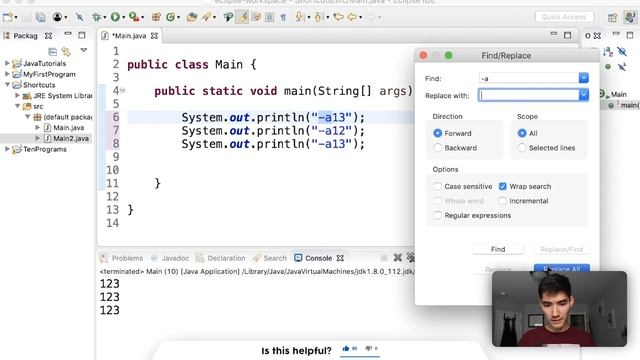The width and height of the screenshot is (640, 360).
Task: Run the program with green Run icon
Action: 115,17
